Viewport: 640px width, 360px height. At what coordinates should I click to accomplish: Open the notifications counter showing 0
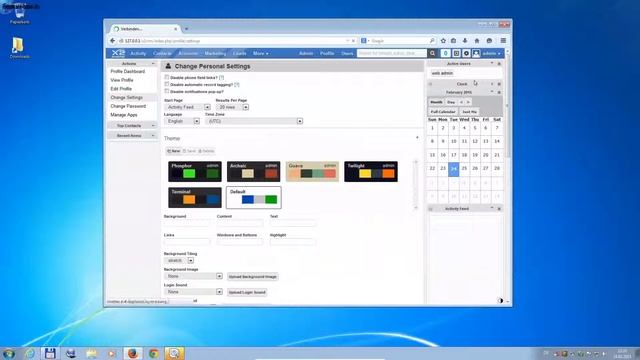(x=445, y=53)
